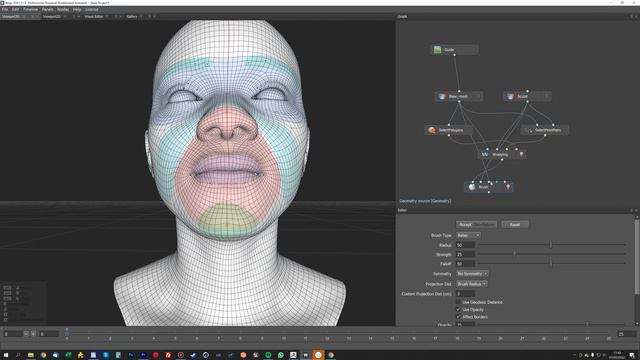This screenshot has height=360, width=640.
Task: Switch to the Gallery tab
Action: point(132,17)
